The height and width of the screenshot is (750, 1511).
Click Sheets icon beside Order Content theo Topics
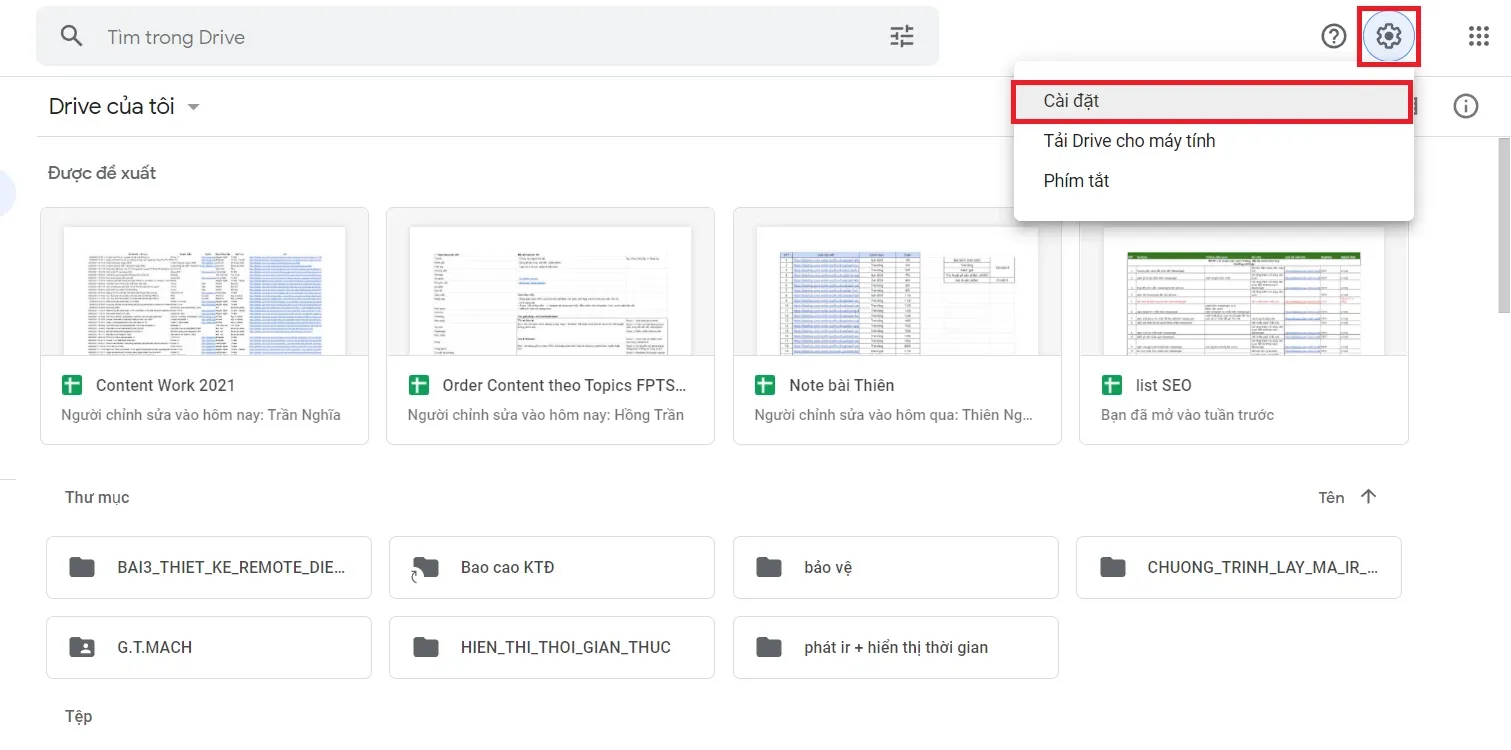[418, 386]
